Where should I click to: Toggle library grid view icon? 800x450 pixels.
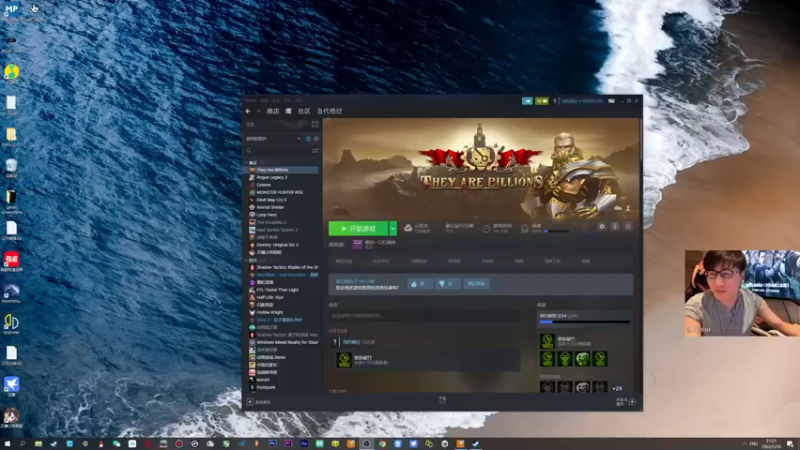pos(315,124)
